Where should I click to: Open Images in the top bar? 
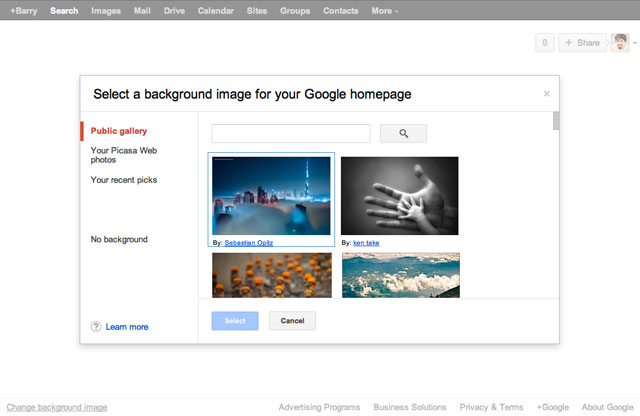pyautogui.click(x=106, y=11)
